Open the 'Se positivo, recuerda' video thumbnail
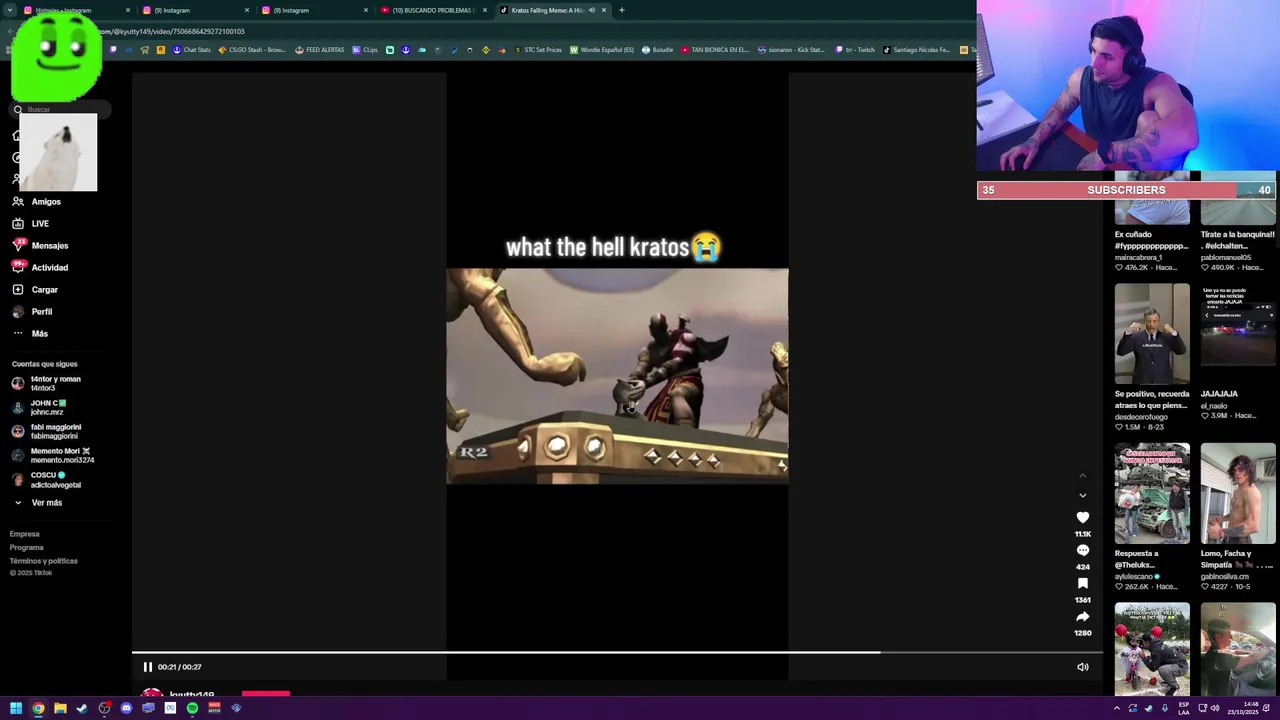 pyautogui.click(x=1152, y=334)
